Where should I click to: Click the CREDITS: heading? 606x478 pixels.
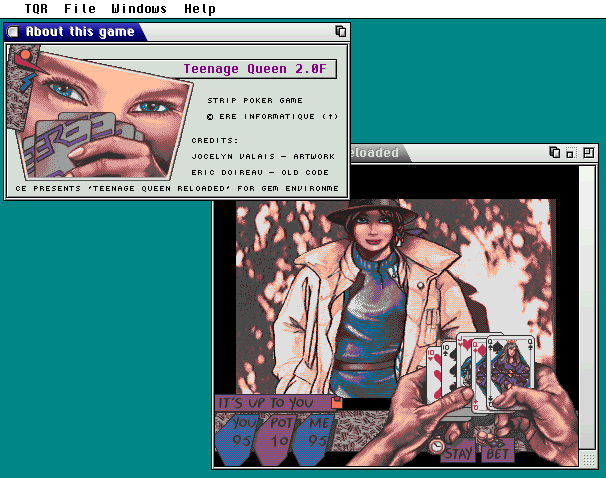[x=215, y=140]
